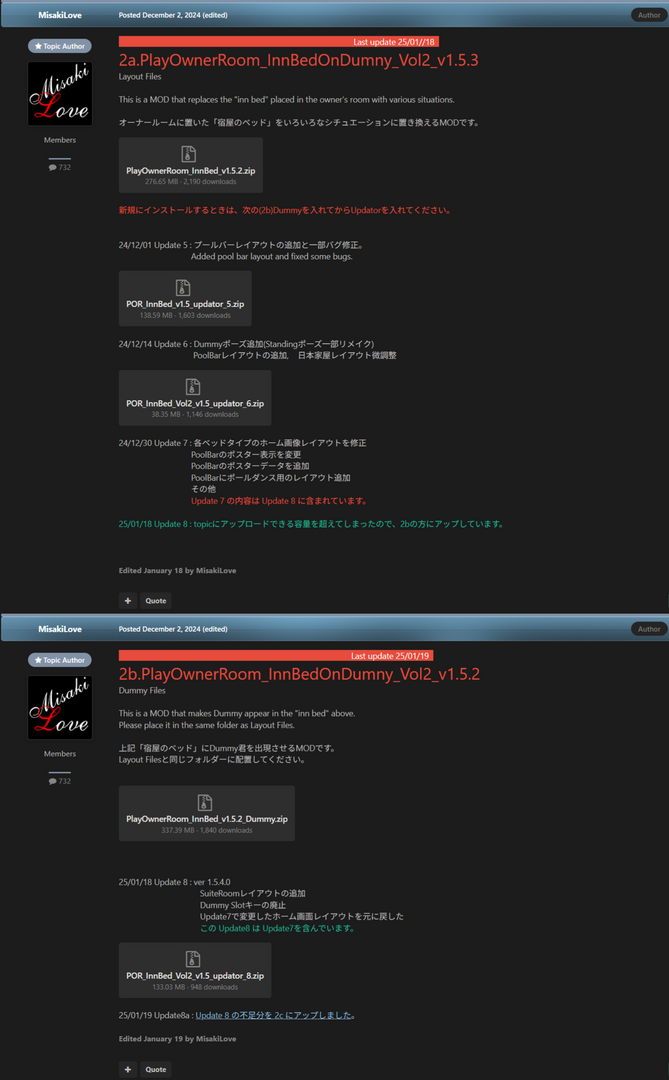Viewport: 669px width, 1080px height.
Task: Click the MisakiLove avatar in the 2b post
Action: pyautogui.click(x=60, y=707)
